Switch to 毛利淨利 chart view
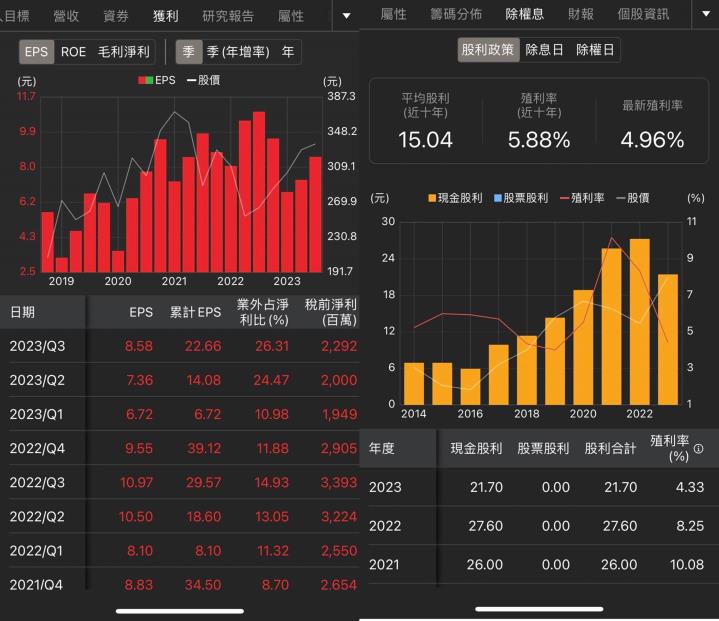This screenshot has height=621, width=719. [123, 52]
